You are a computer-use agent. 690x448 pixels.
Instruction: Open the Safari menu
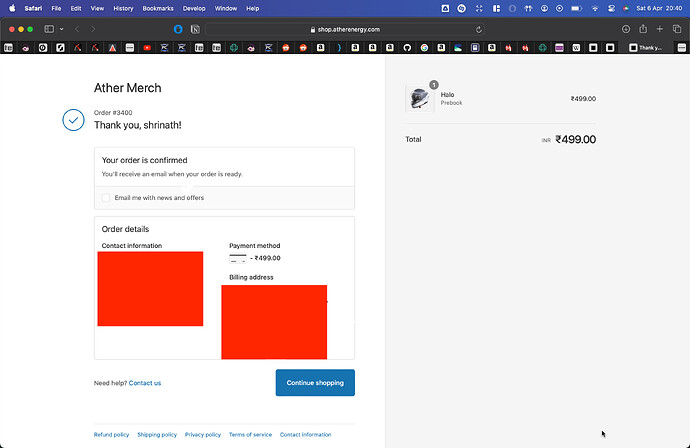click(33, 8)
